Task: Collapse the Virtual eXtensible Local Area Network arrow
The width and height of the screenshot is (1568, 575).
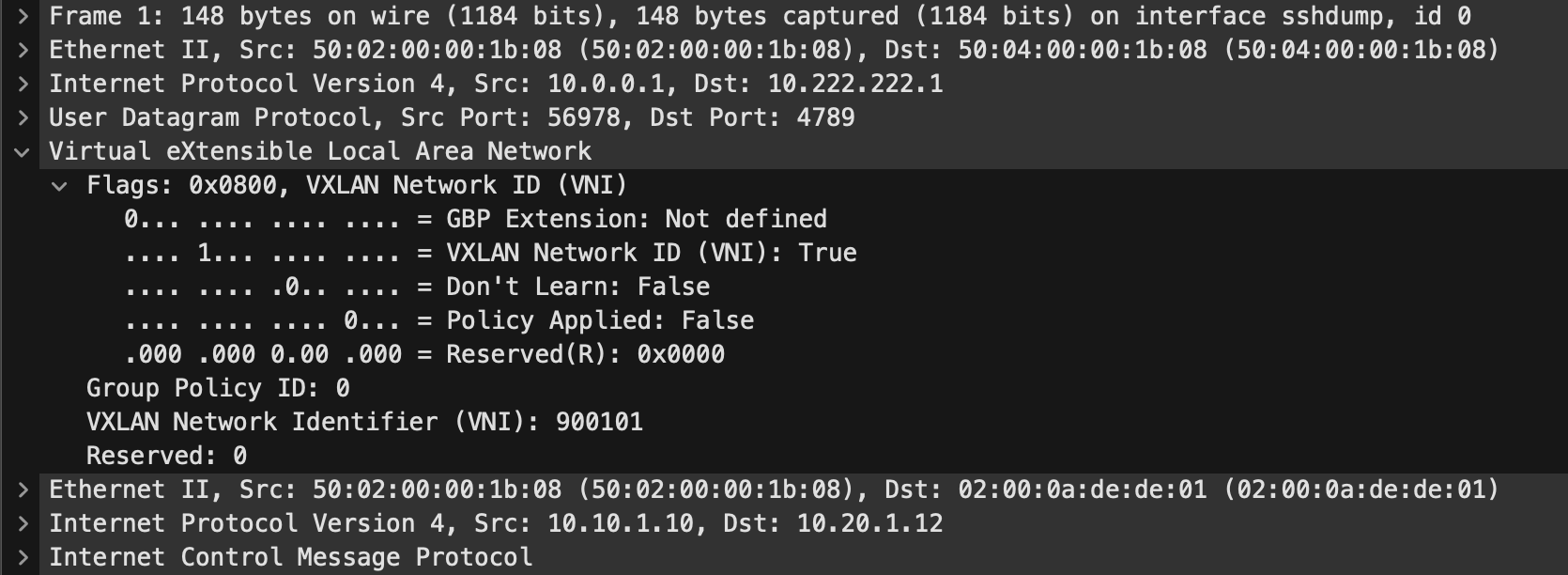Action: [23, 151]
